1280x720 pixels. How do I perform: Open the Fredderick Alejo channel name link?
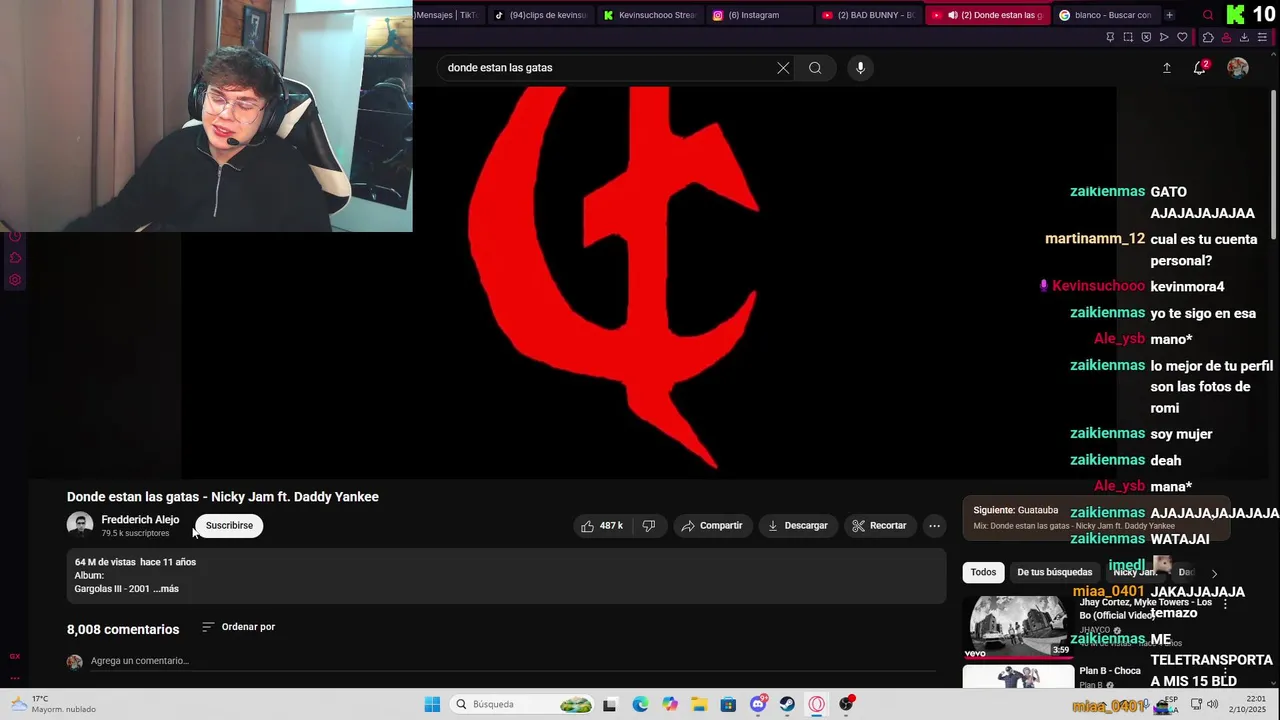[x=140, y=520]
